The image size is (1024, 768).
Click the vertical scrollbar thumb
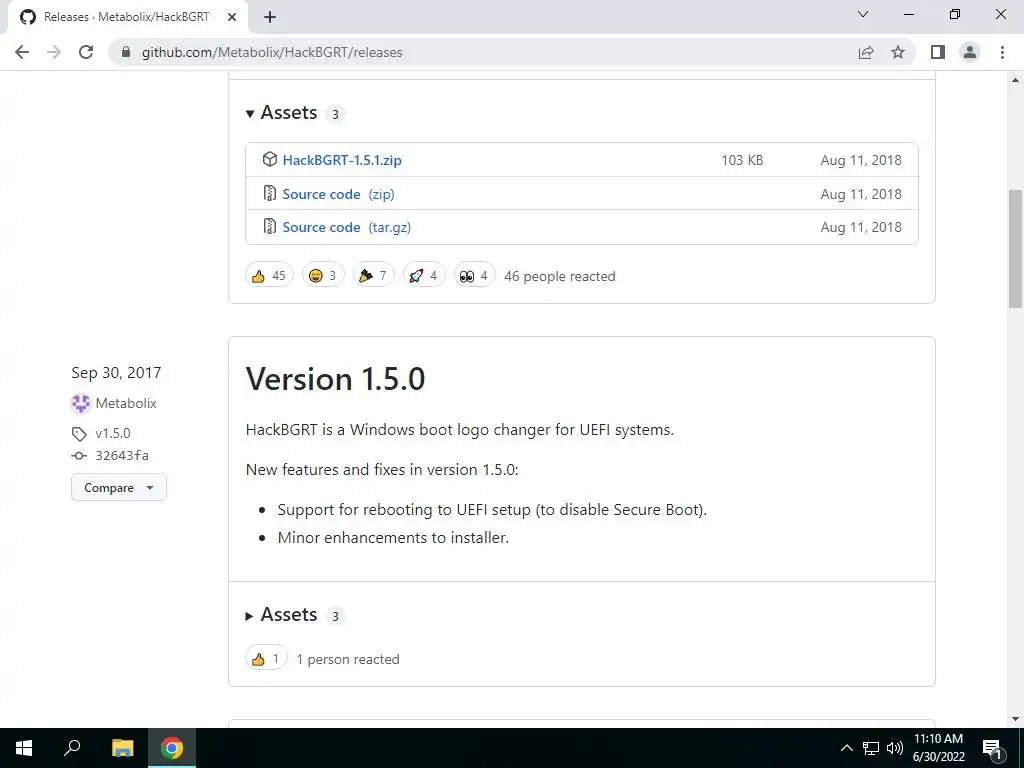tap(1015, 248)
